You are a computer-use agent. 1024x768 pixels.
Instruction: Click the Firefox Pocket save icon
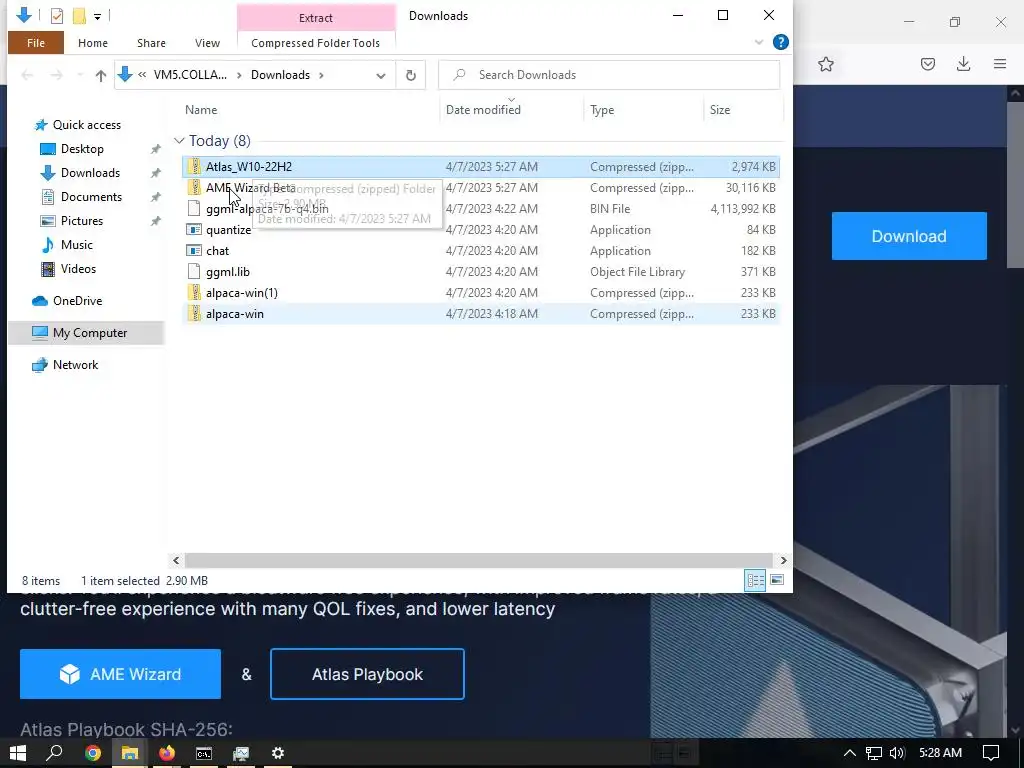tap(928, 64)
